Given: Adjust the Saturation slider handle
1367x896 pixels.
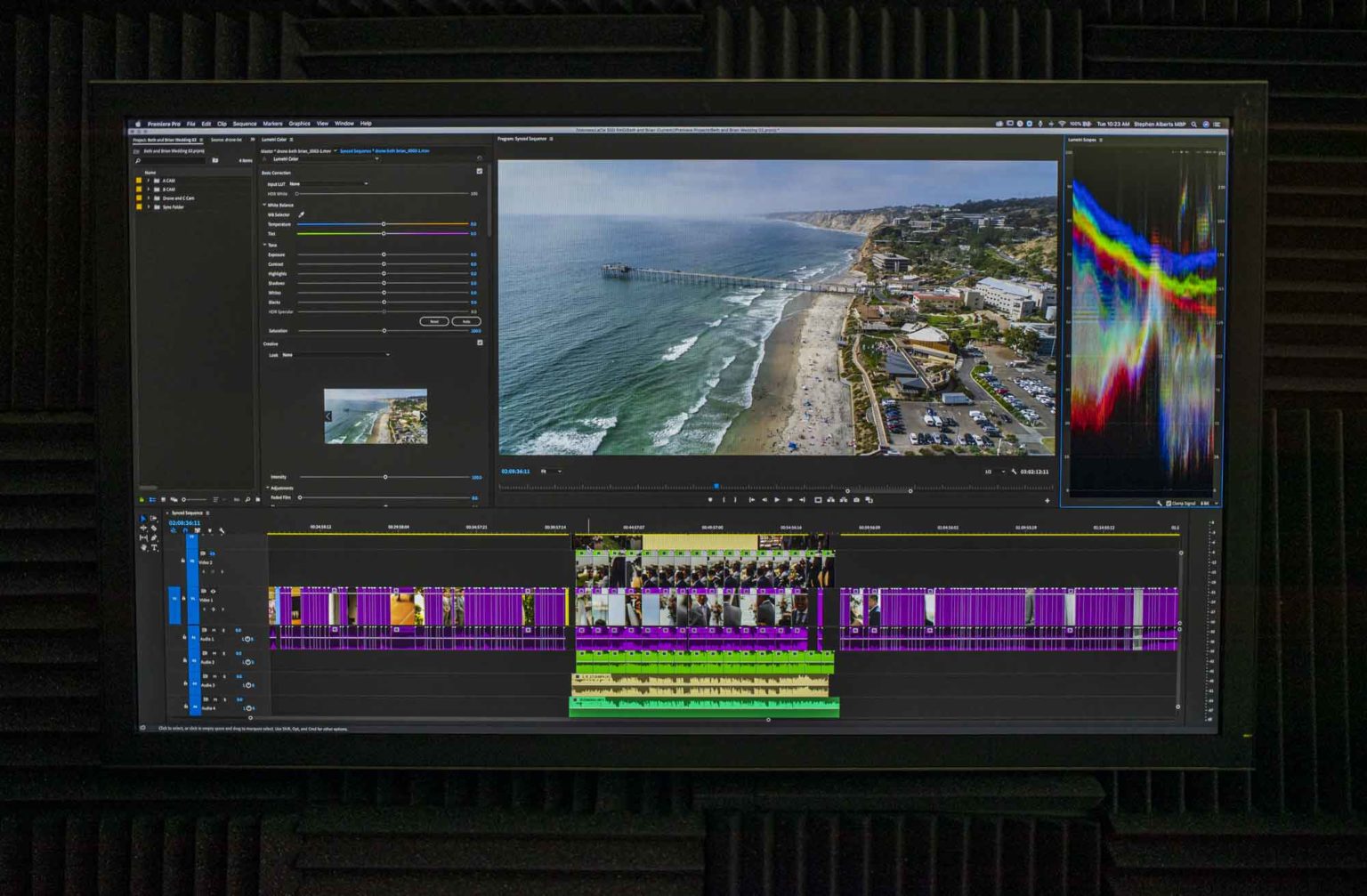Looking at the screenshot, I should coord(384,331).
